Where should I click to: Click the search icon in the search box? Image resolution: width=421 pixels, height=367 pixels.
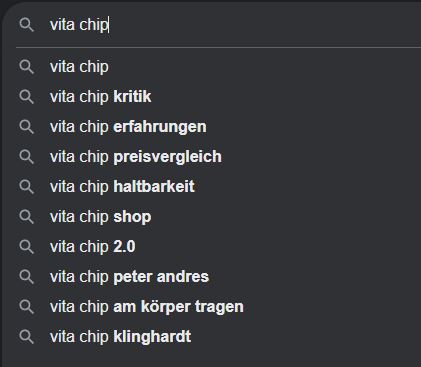coord(26,25)
